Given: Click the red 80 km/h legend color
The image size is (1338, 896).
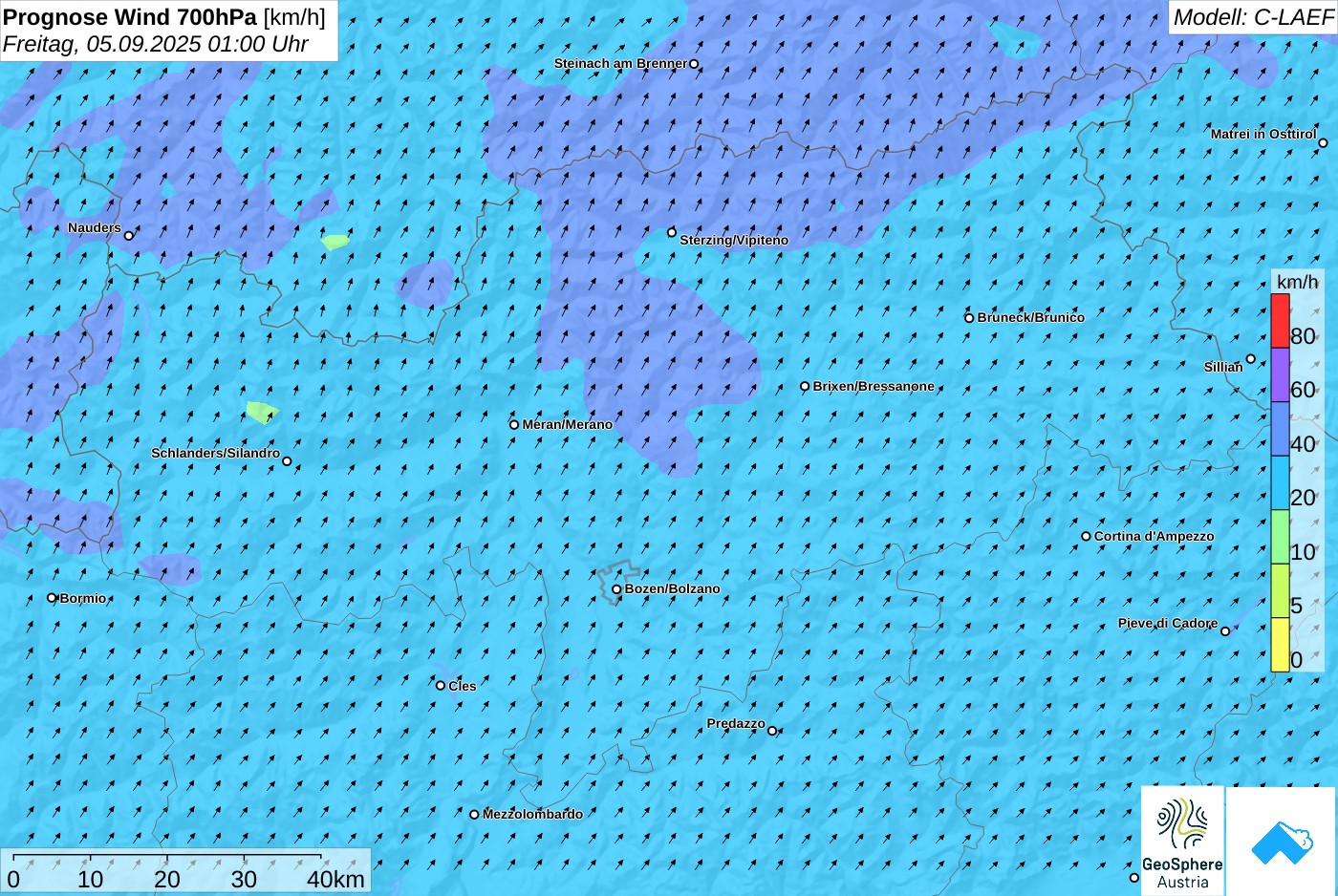Looking at the screenshot, I should point(1280,321).
